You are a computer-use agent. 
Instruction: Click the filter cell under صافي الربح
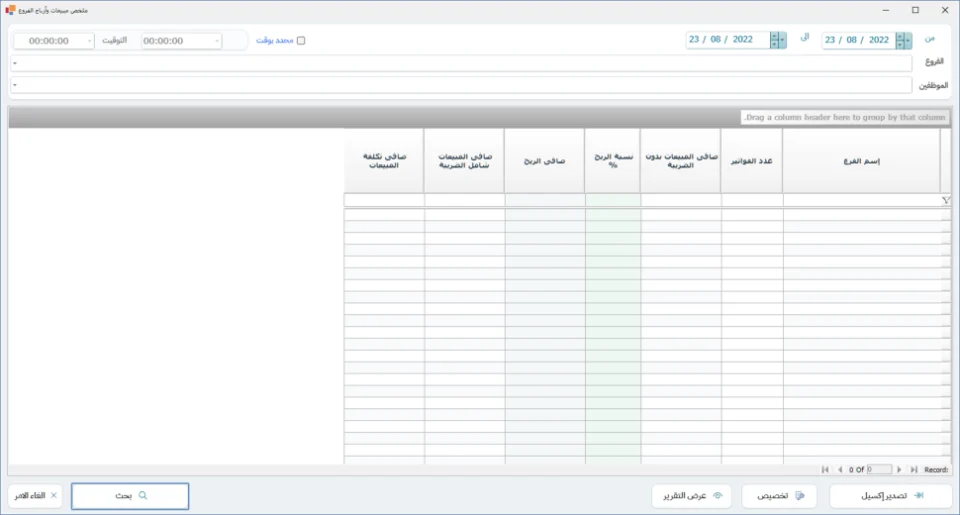(544, 200)
